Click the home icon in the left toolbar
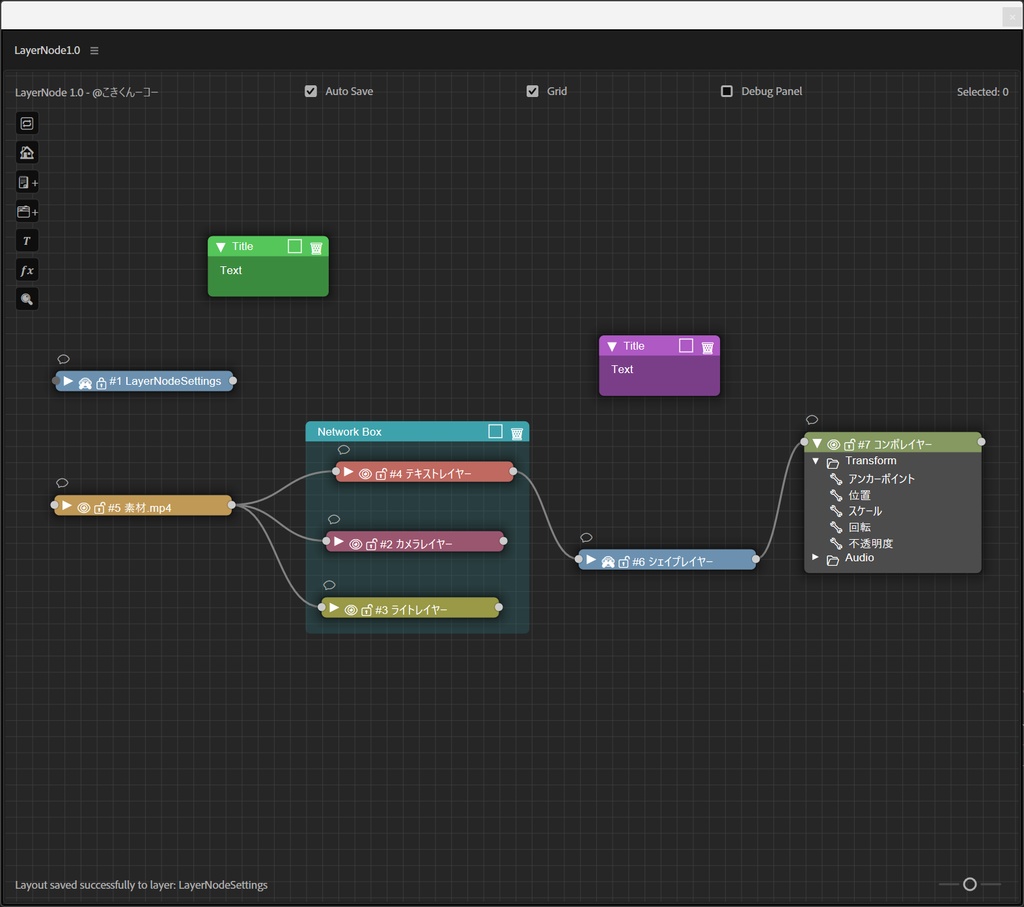Viewport: 1024px width, 907px height. (26, 152)
